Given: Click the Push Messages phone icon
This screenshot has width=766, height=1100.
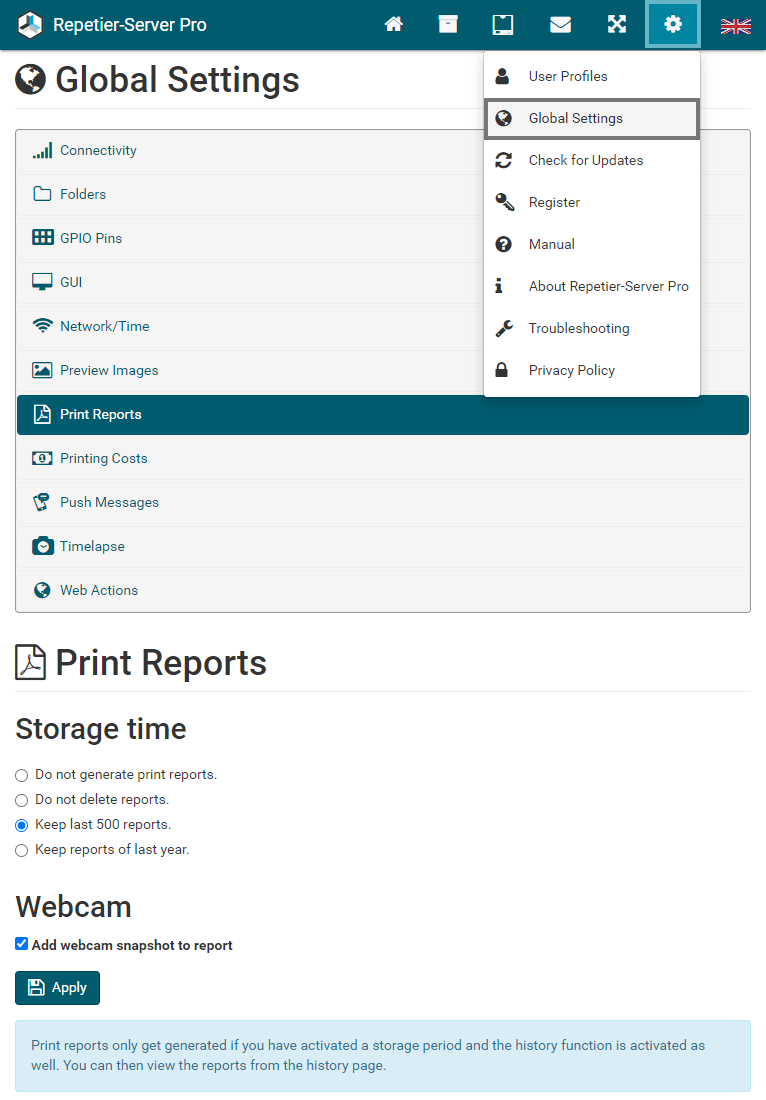Looking at the screenshot, I should point(42,502).
